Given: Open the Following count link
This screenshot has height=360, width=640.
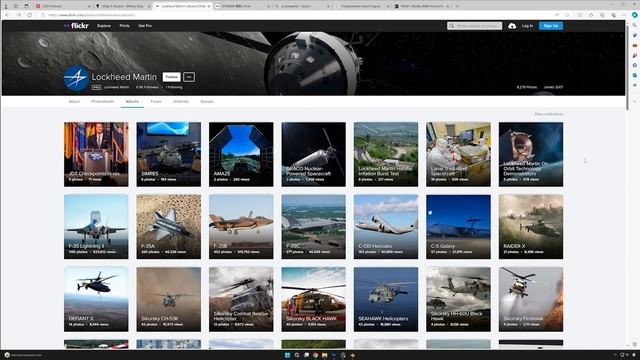Looking at the screenshot, I should pos(174,87).
